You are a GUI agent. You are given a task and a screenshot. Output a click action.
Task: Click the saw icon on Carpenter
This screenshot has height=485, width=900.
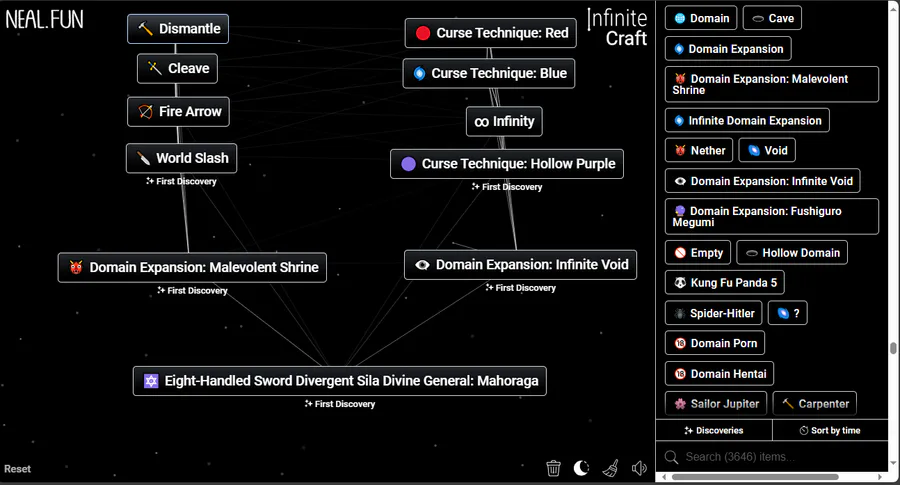click(x=788, y=403)
